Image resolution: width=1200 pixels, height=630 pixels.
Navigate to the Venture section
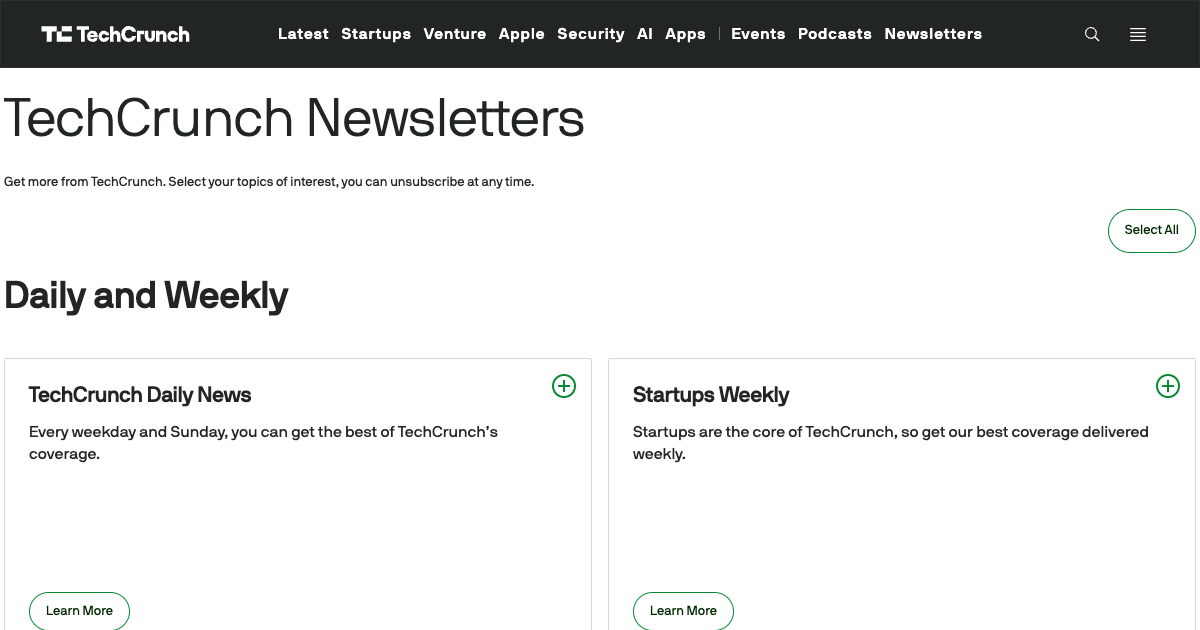[455, 34]
